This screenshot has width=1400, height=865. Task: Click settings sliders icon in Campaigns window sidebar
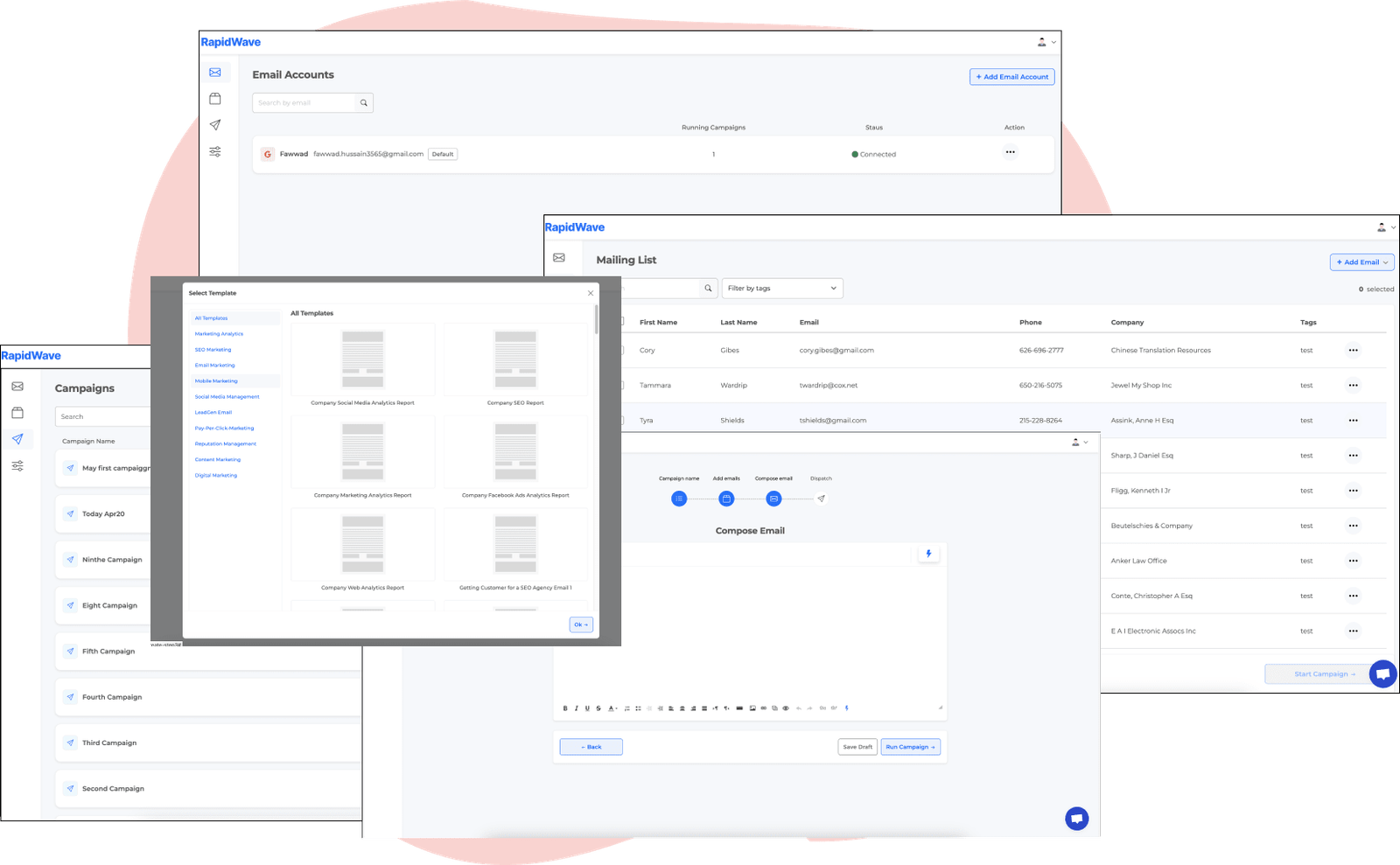point(17,466)
